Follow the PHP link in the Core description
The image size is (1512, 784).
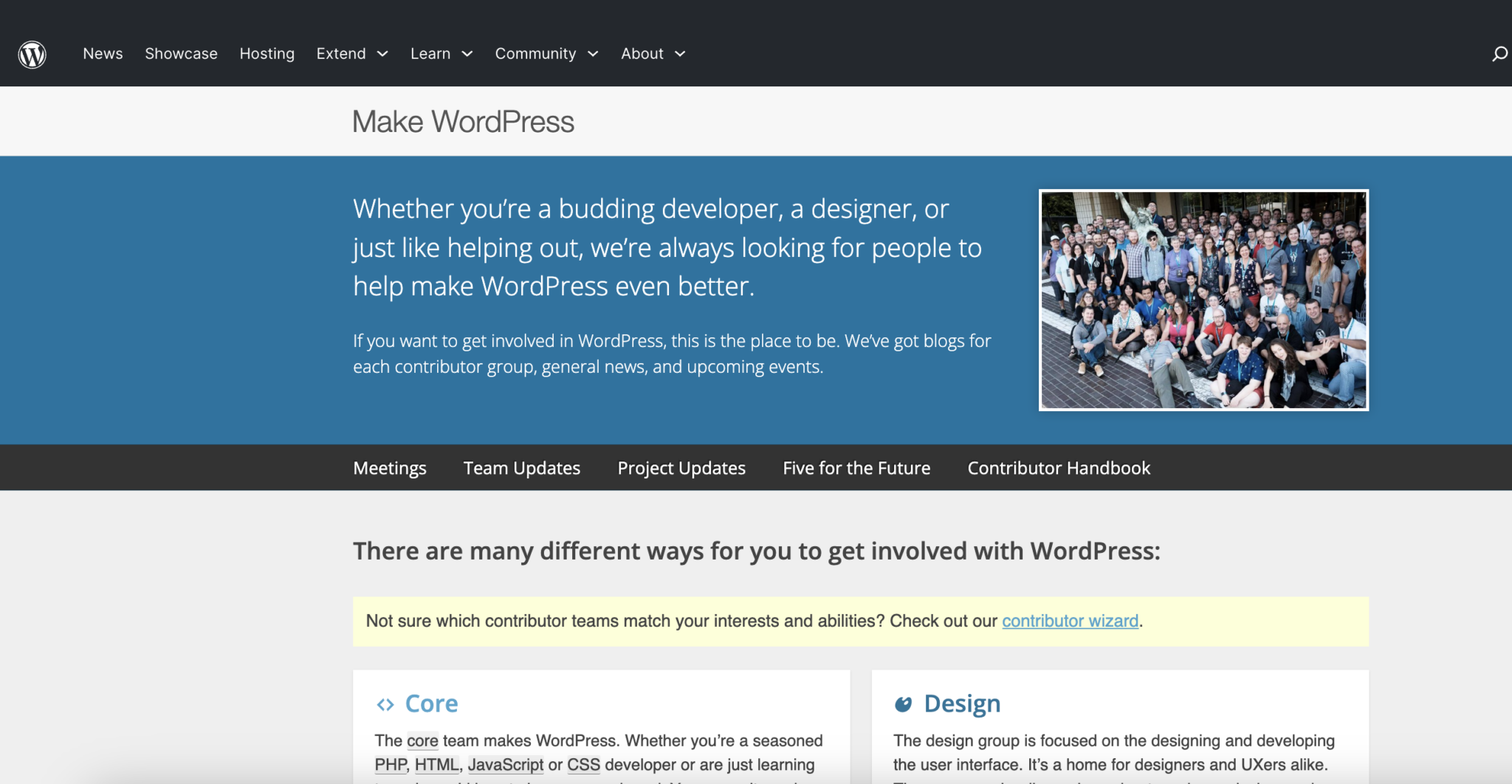pos(391,764)
